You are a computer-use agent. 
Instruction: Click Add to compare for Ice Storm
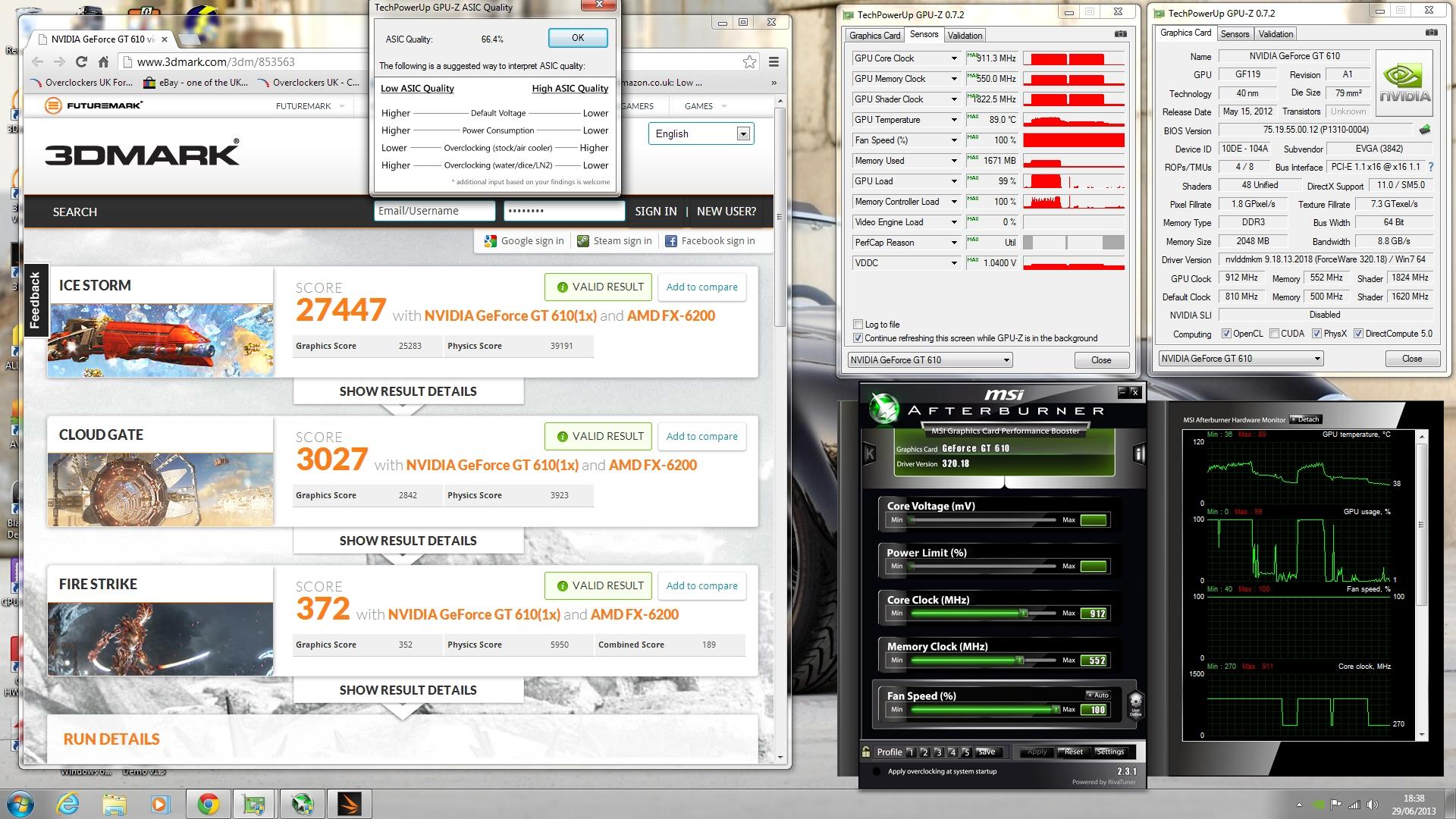[x=701, y=287]
